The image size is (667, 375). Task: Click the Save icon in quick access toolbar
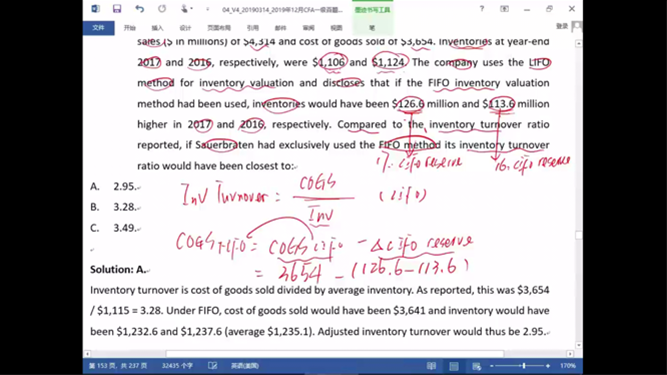pos(117,9)
